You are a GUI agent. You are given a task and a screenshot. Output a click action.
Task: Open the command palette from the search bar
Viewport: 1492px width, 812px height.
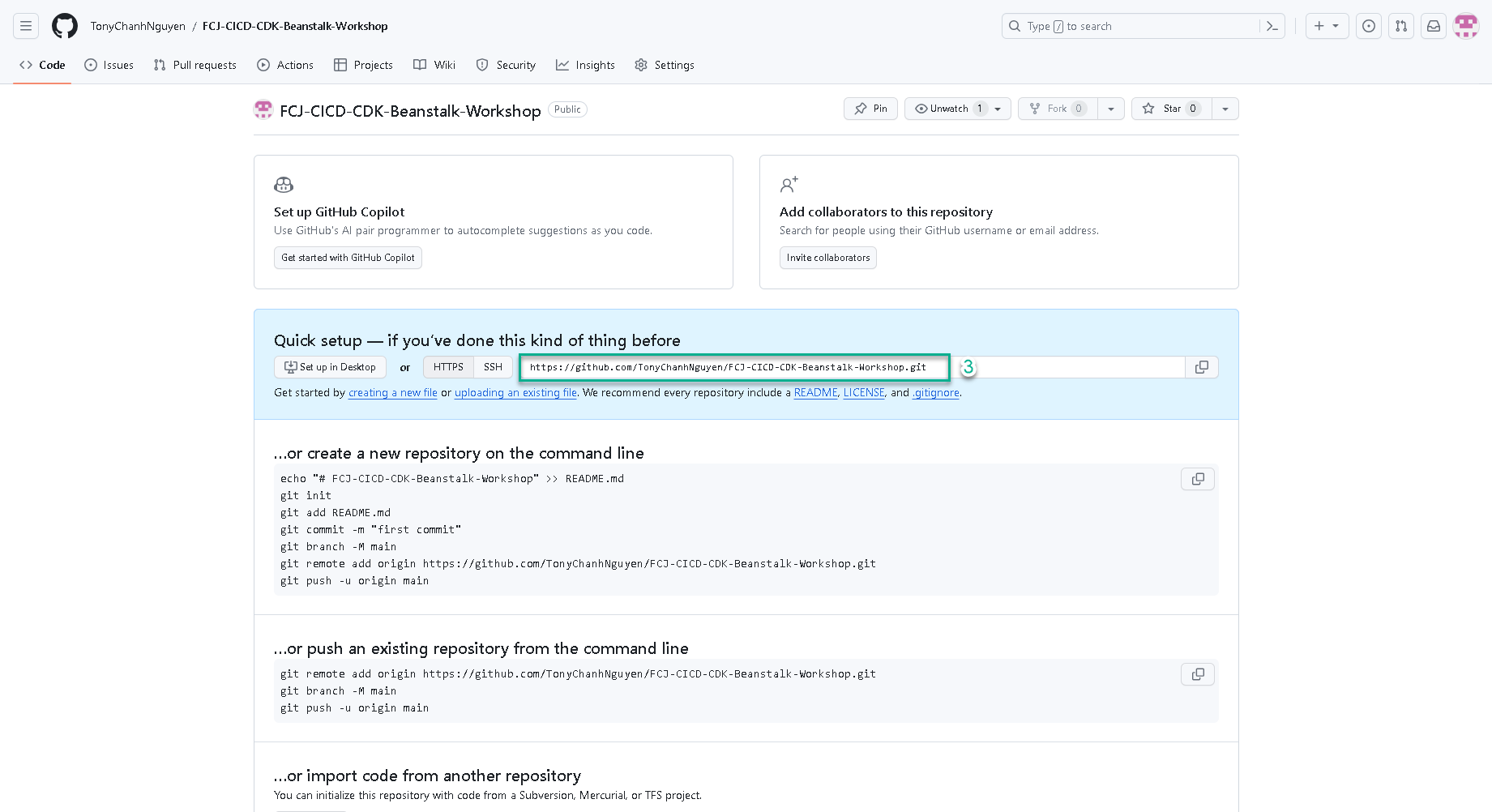point(1272,25)
